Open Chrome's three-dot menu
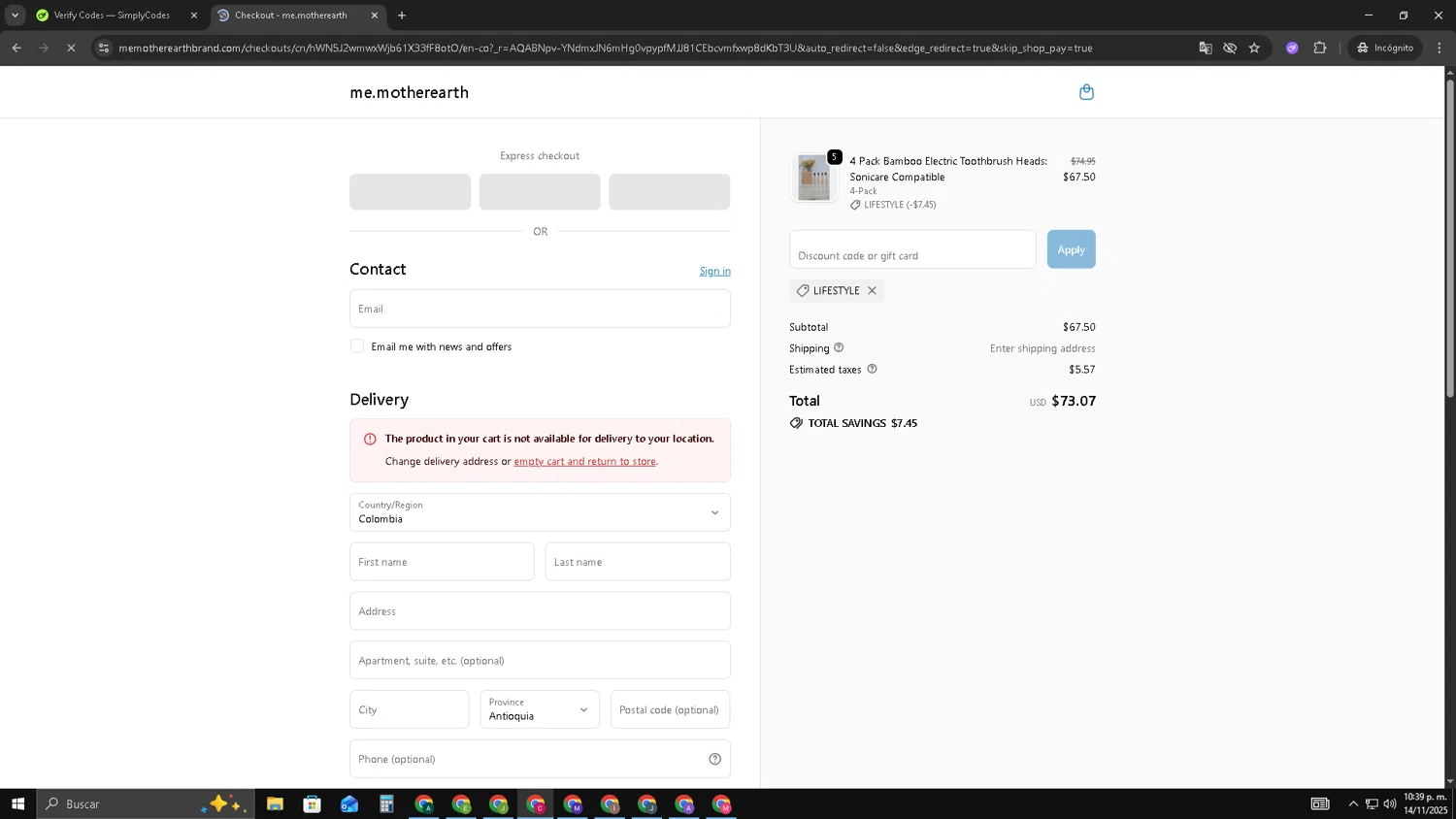This screenshot has height=819, width=1456. [x=1439, y=48]
